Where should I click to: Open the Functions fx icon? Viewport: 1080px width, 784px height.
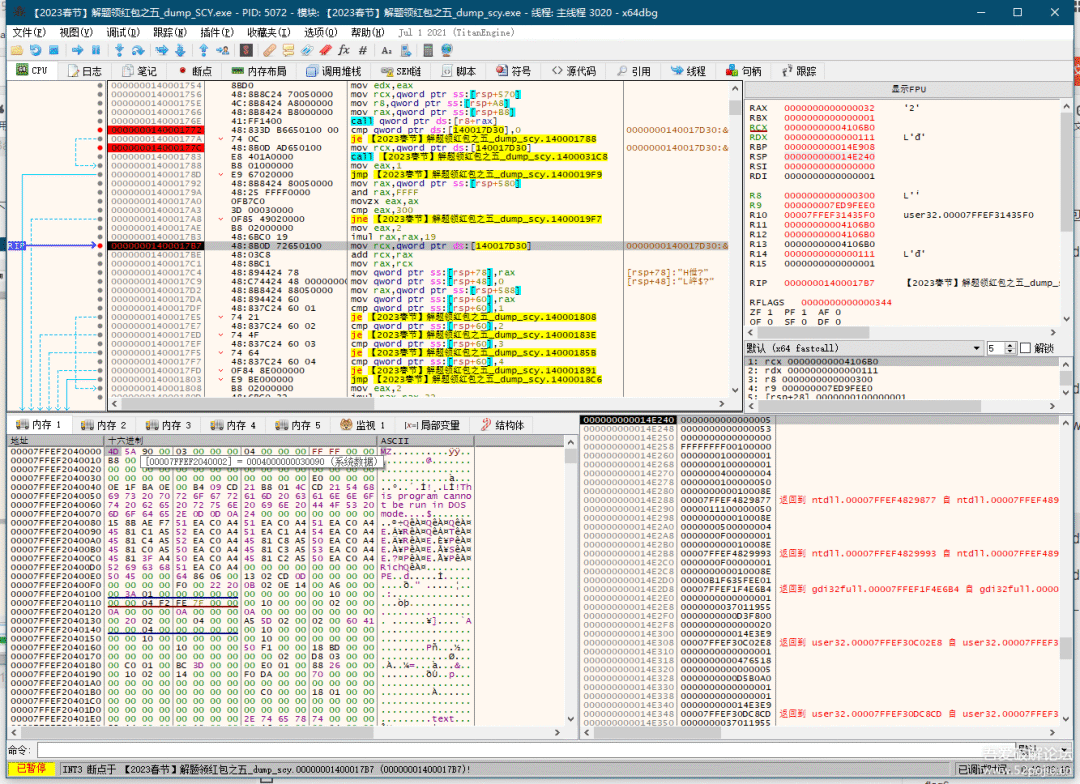[344, 50]
